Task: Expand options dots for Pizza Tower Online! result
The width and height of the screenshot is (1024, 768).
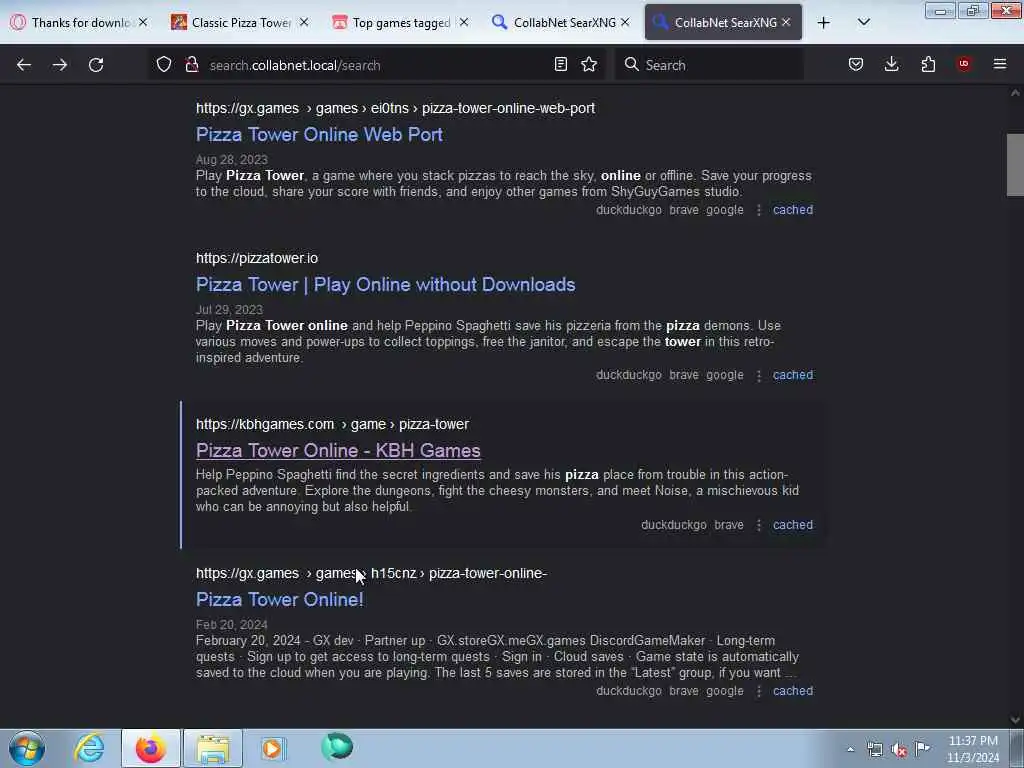Action: click(758, 691)
